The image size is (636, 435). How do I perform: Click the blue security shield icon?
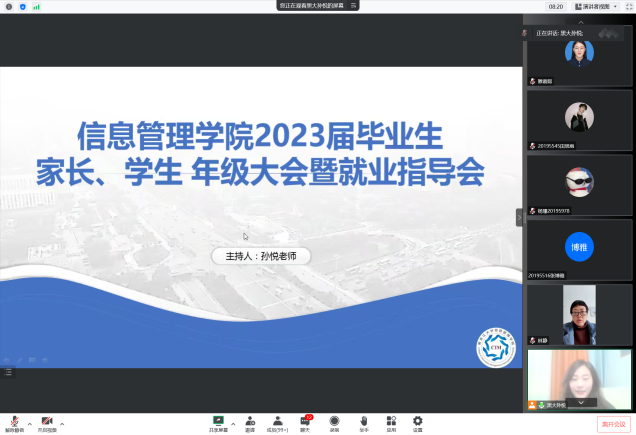point(22,6)
